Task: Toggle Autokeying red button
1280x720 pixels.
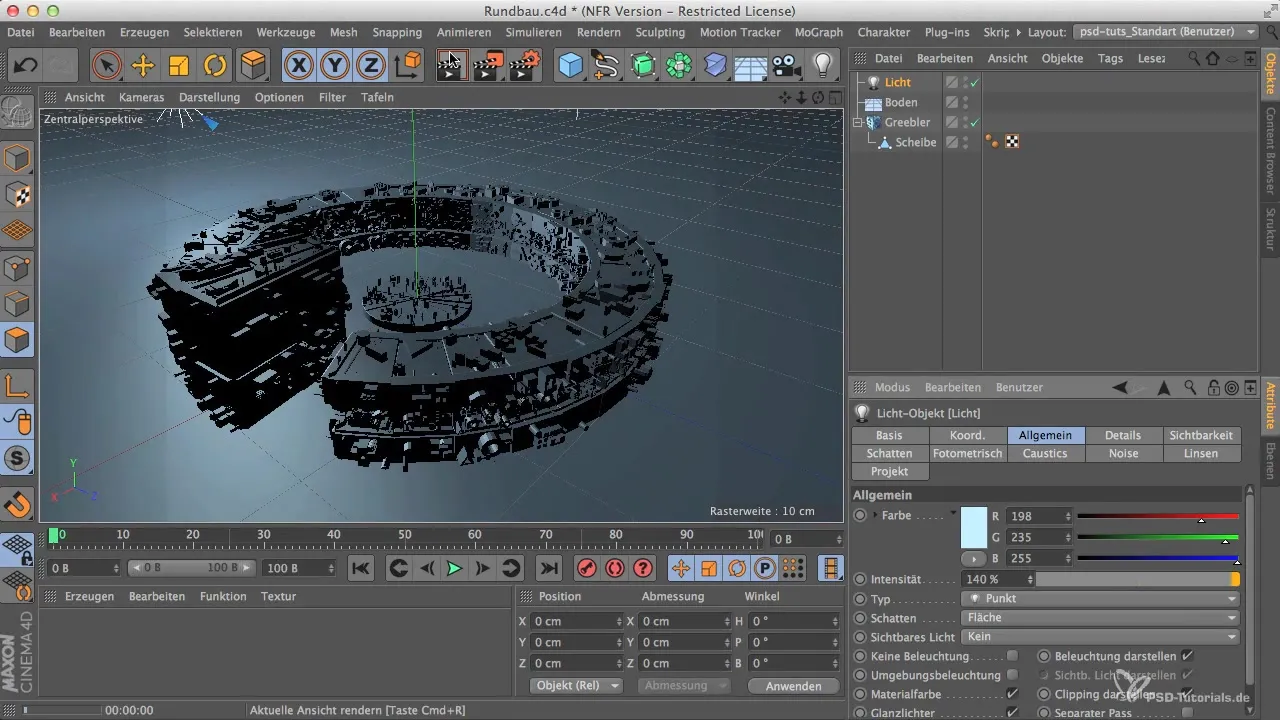Action: (614, 568)
